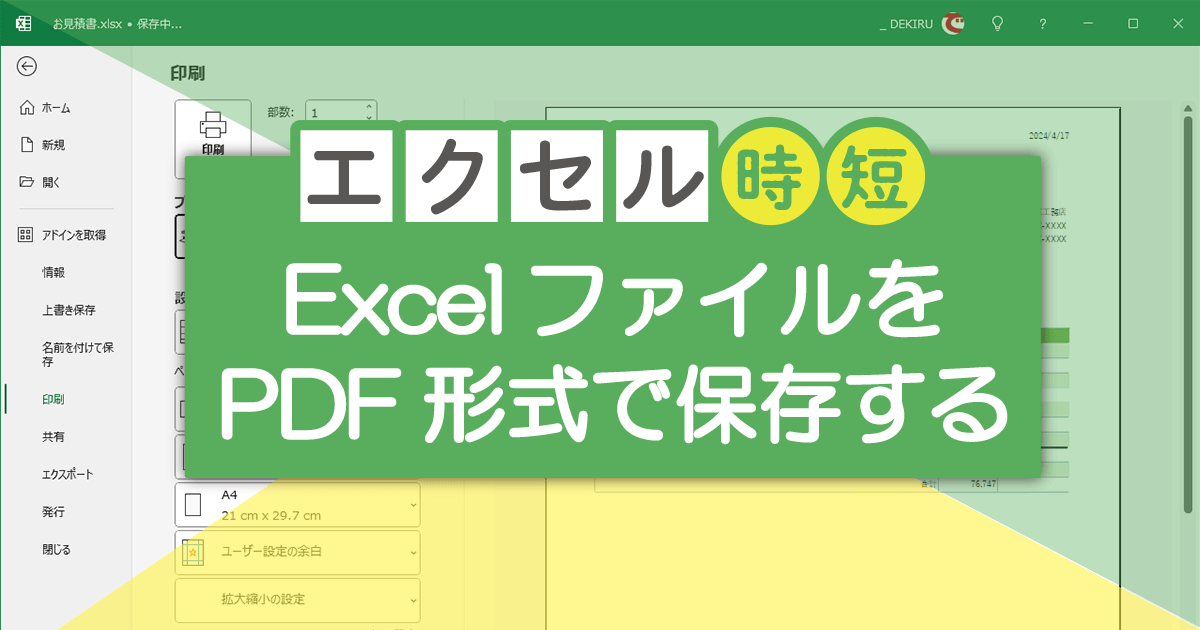Screen dimensions: 1200x630
Task: Click the large 印刷 printer button
Action: [x=213, y=131]
